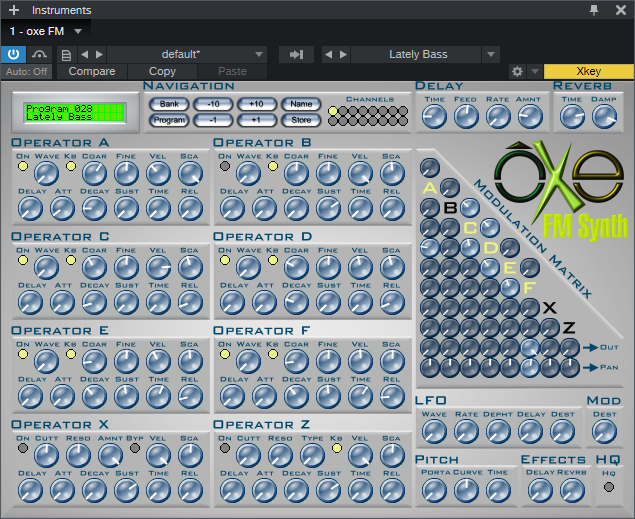Select next Lately Bass program arrow

click(344, 54)
